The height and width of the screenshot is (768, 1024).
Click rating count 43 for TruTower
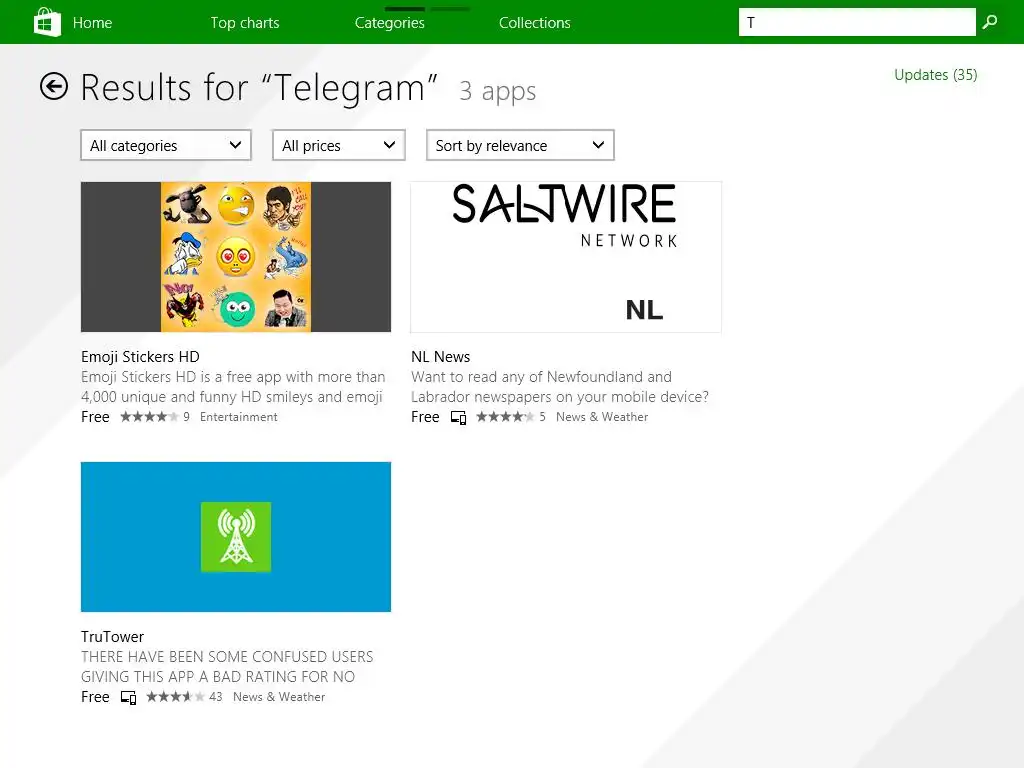216,697
